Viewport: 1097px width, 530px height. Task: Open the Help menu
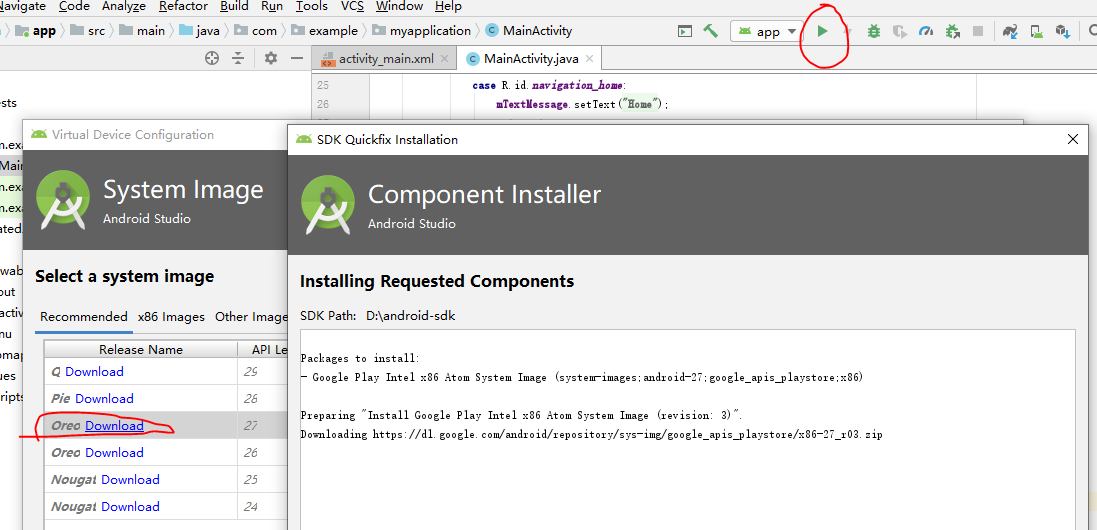tap(448, 6)
